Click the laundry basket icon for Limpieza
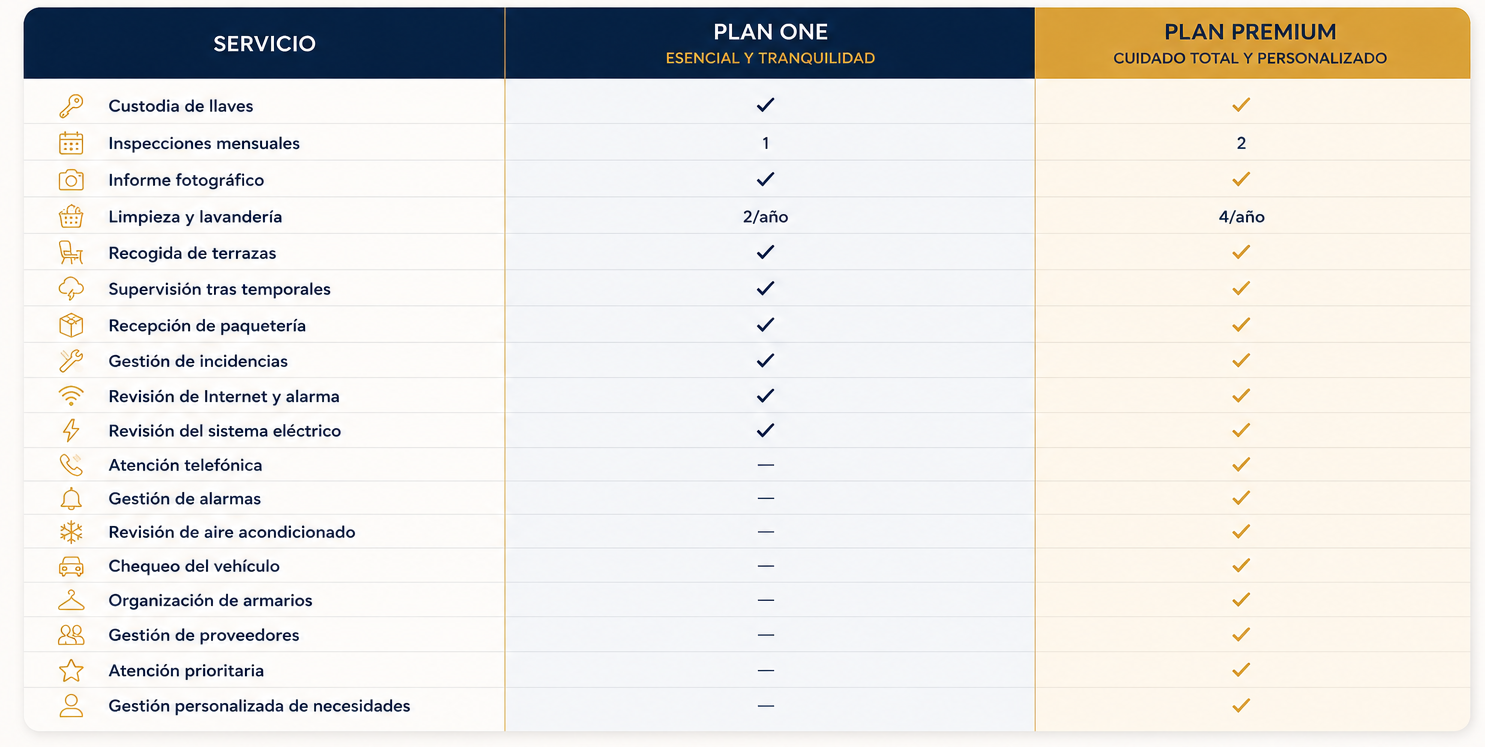Viewport: 1485px width, 747px height. coord(71,216)
